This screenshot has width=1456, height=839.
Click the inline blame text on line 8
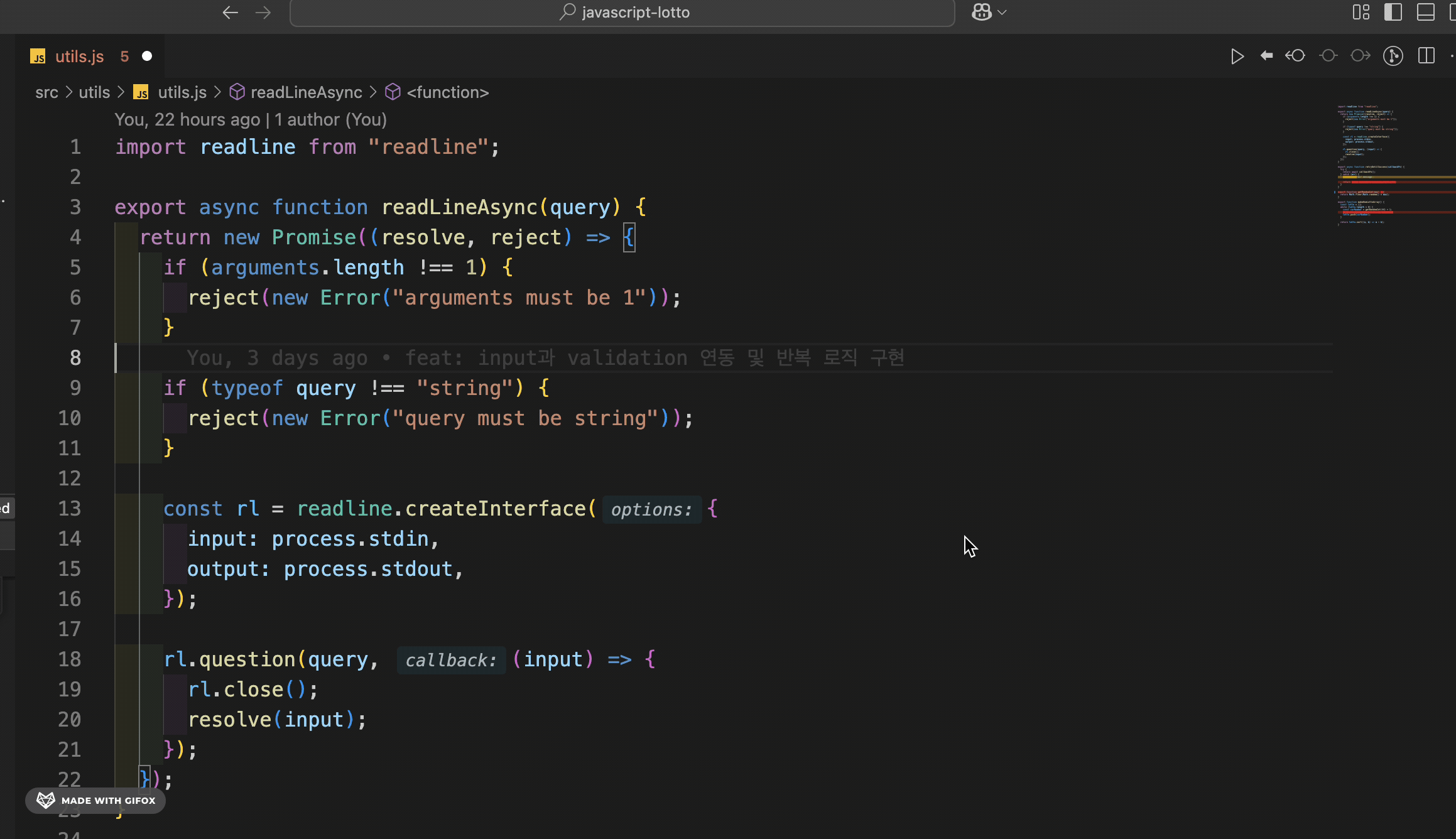[545, 358]
